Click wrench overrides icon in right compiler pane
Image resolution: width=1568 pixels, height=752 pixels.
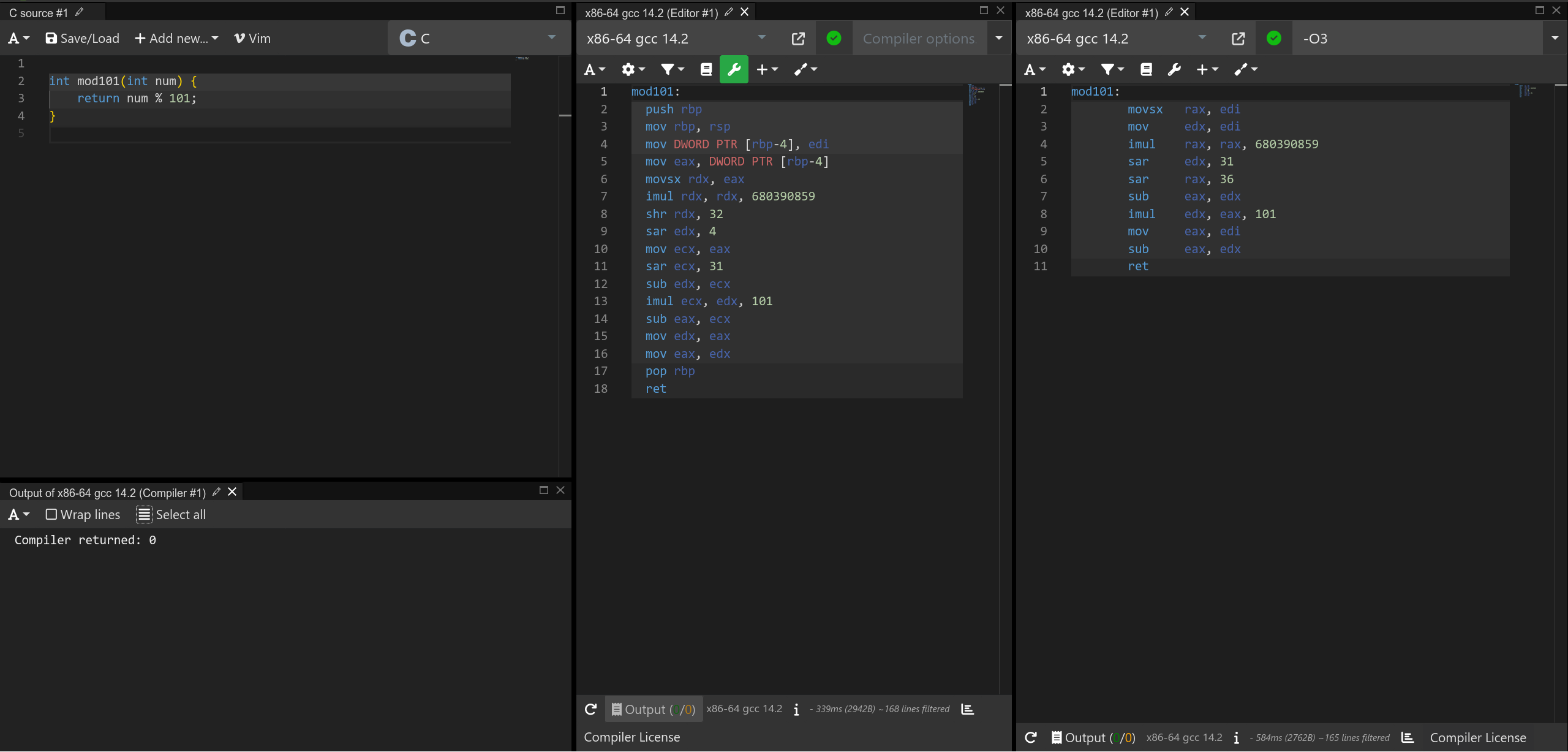click(1174, 69)
